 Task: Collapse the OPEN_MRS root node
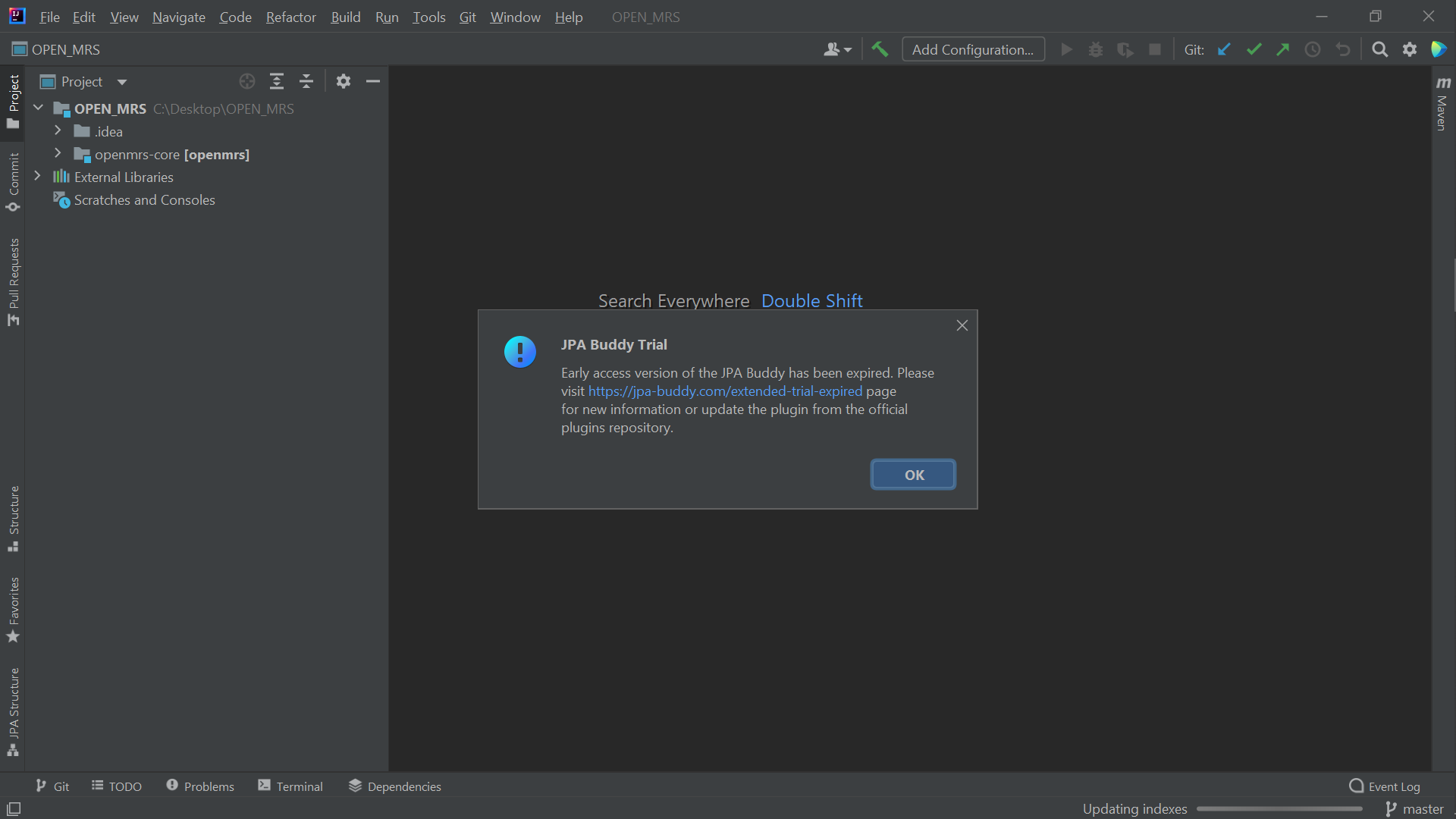[x=38, y=108]
